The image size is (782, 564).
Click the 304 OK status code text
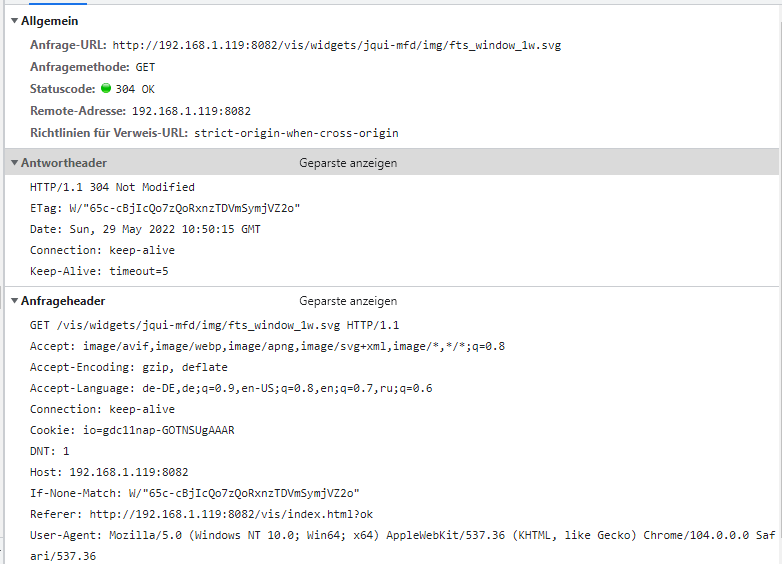[132, 89]
